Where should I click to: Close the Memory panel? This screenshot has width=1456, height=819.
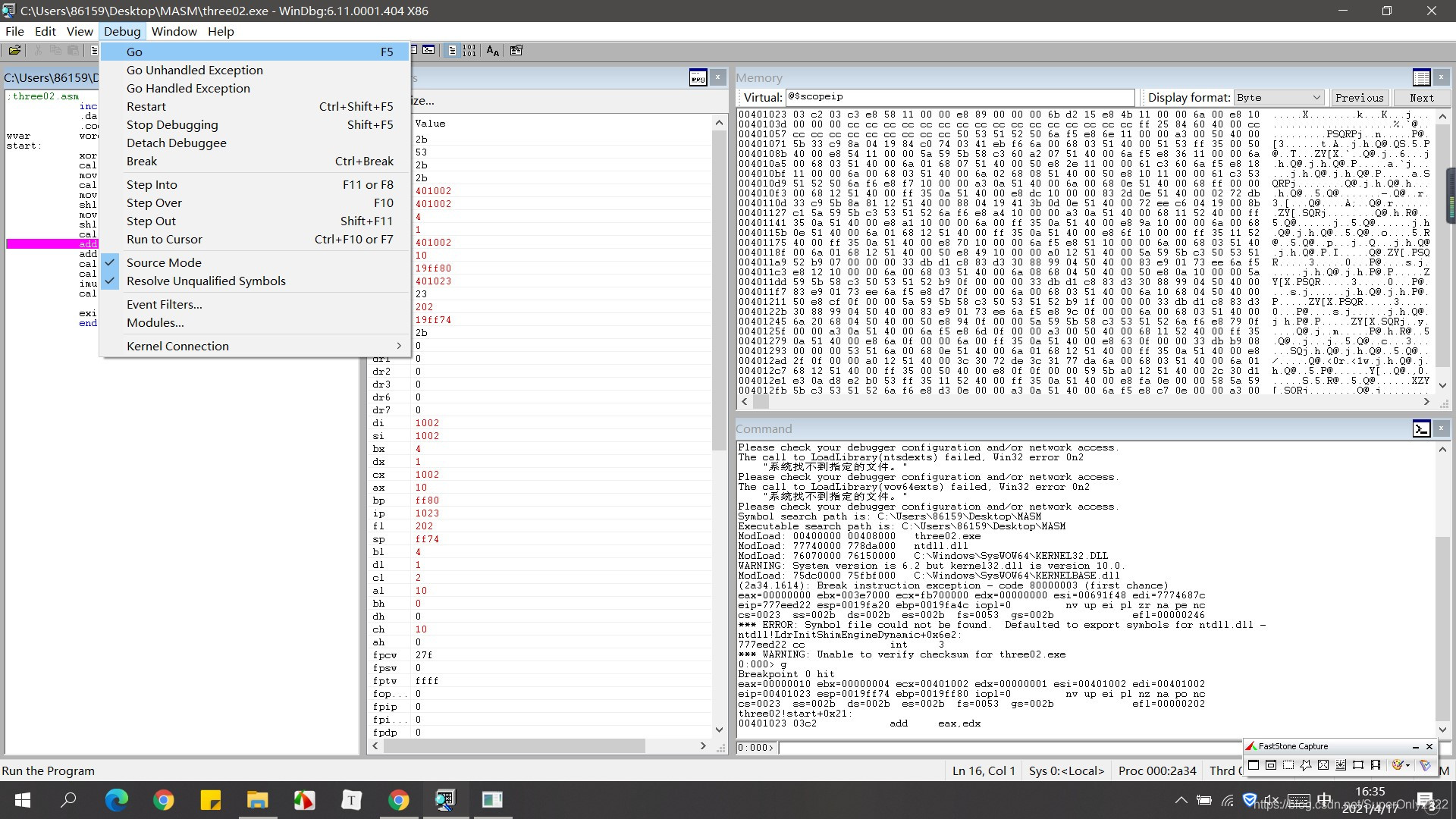1441,77
